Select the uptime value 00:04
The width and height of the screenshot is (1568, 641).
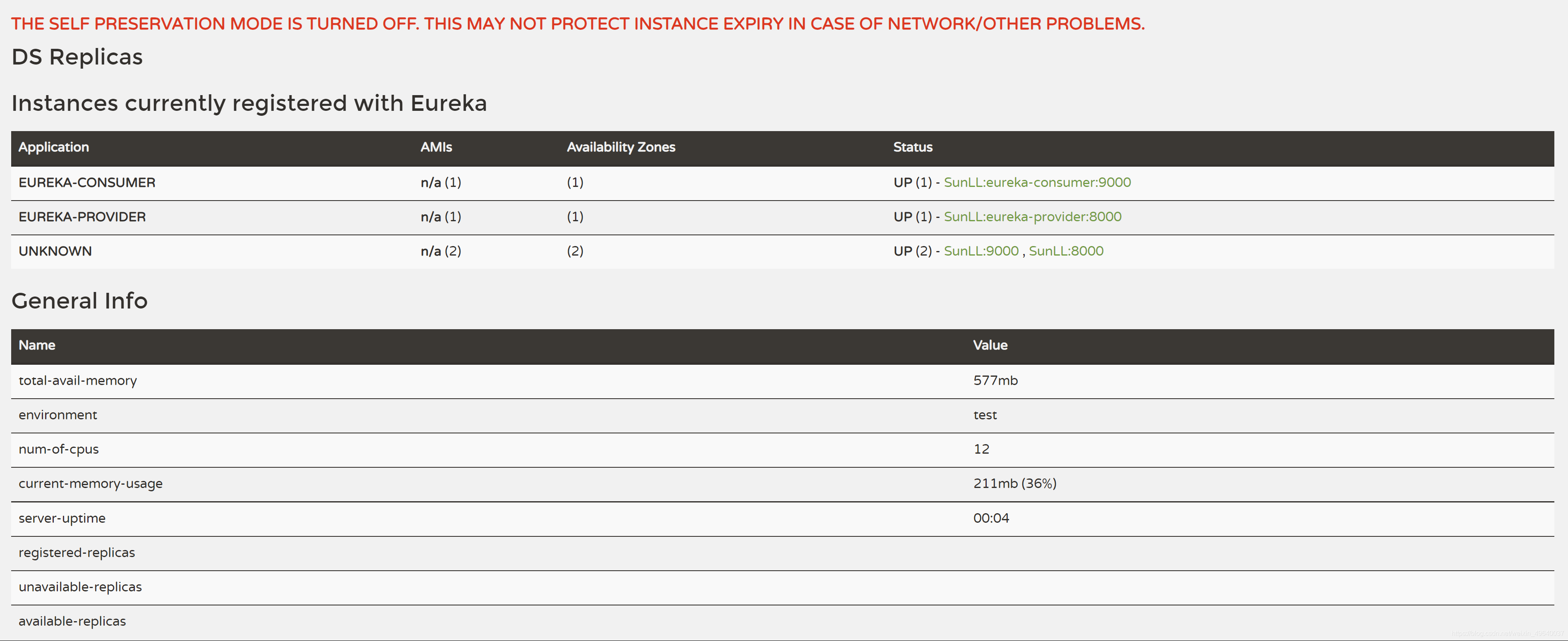tap(991, 518)
